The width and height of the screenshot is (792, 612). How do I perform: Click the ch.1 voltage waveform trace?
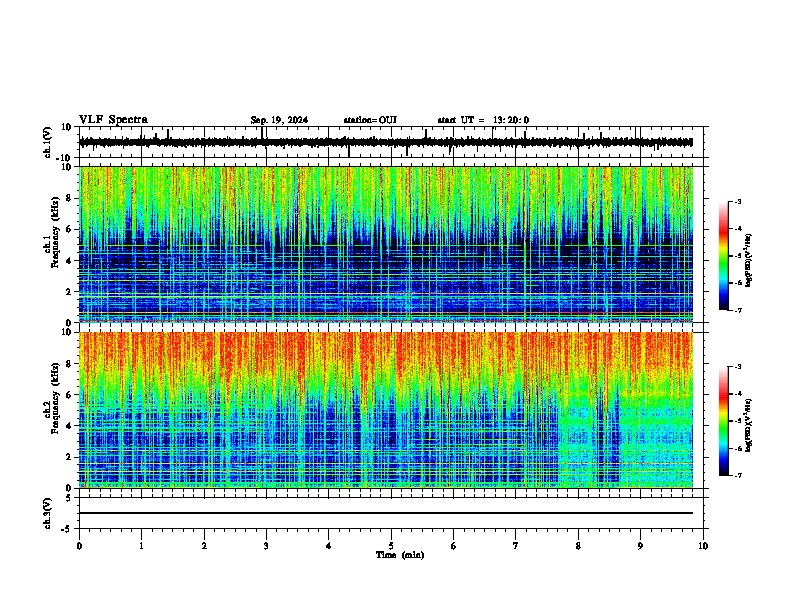tap(386, 142)
